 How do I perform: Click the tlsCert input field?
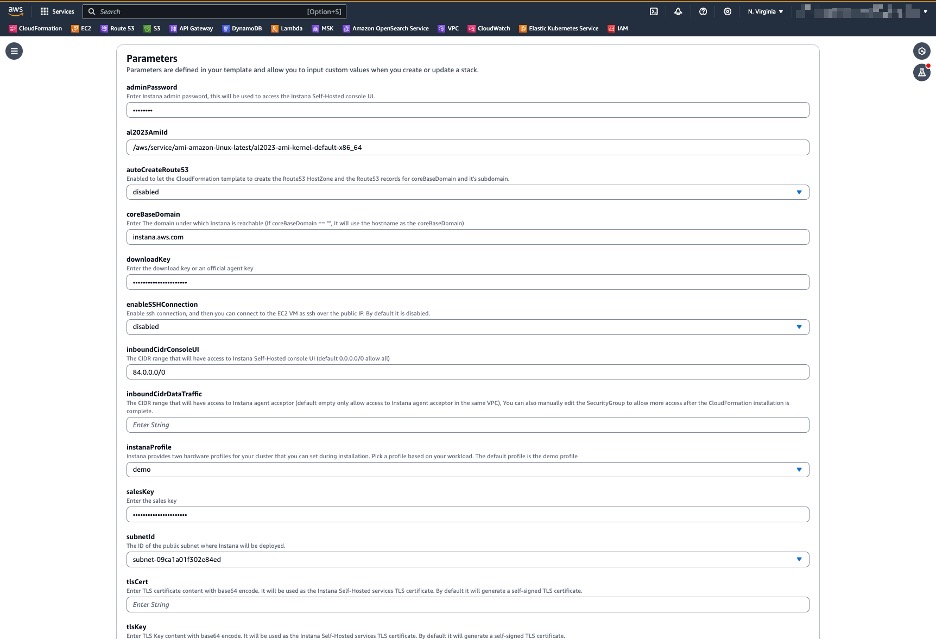click(x=468, y=605)
